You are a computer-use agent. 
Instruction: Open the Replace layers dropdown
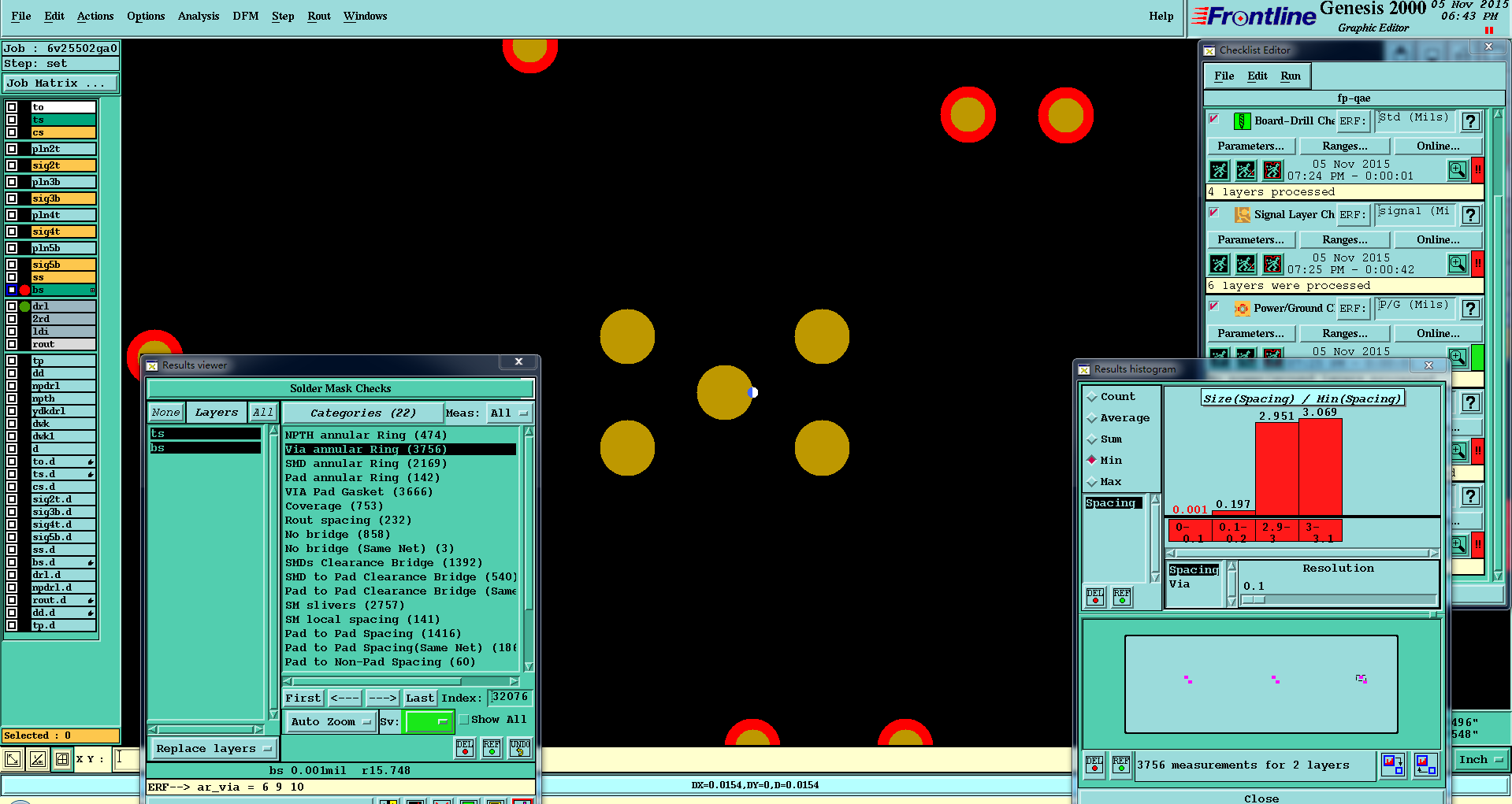pos(213,749)
